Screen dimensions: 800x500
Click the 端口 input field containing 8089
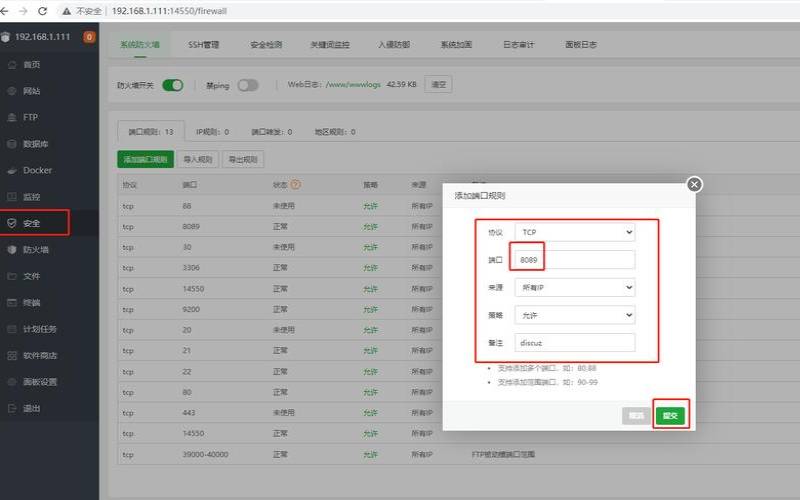coord(574,260)
